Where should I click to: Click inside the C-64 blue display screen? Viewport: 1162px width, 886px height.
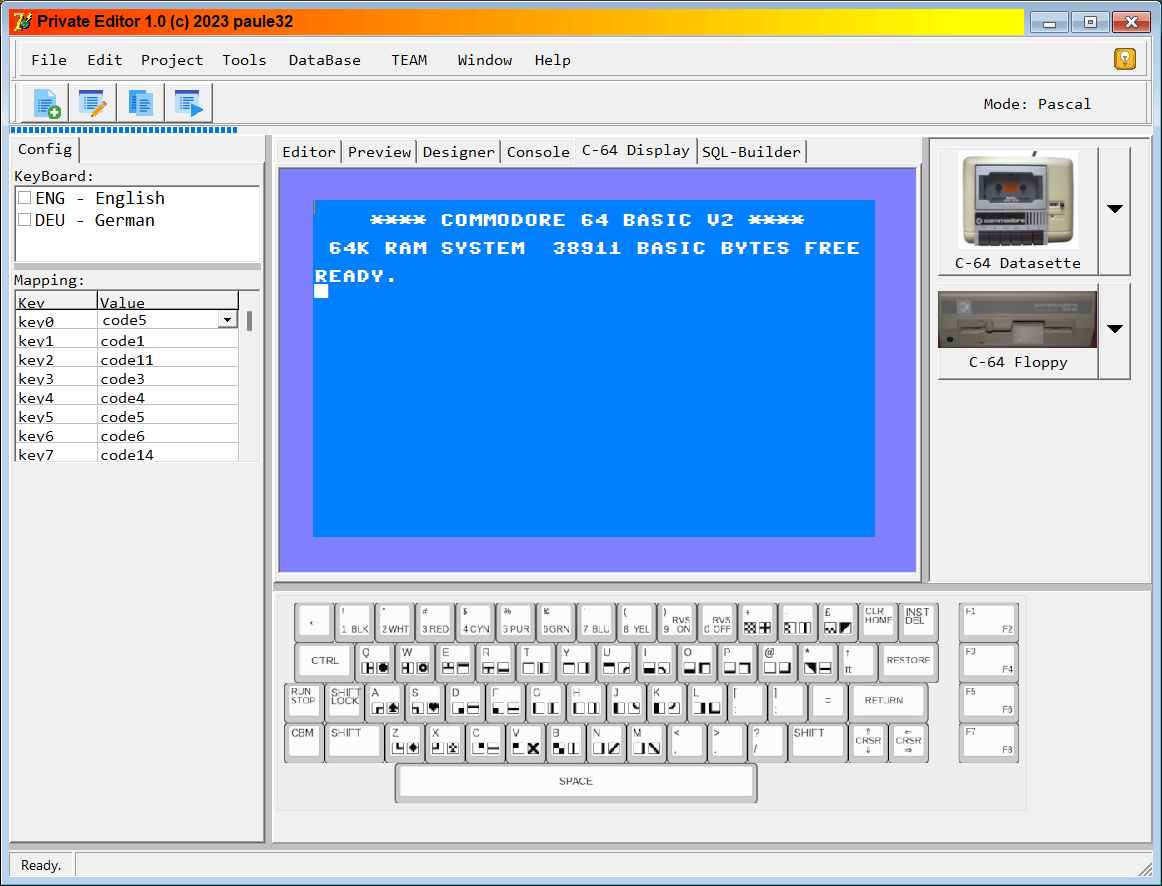[x=594, y=368]
